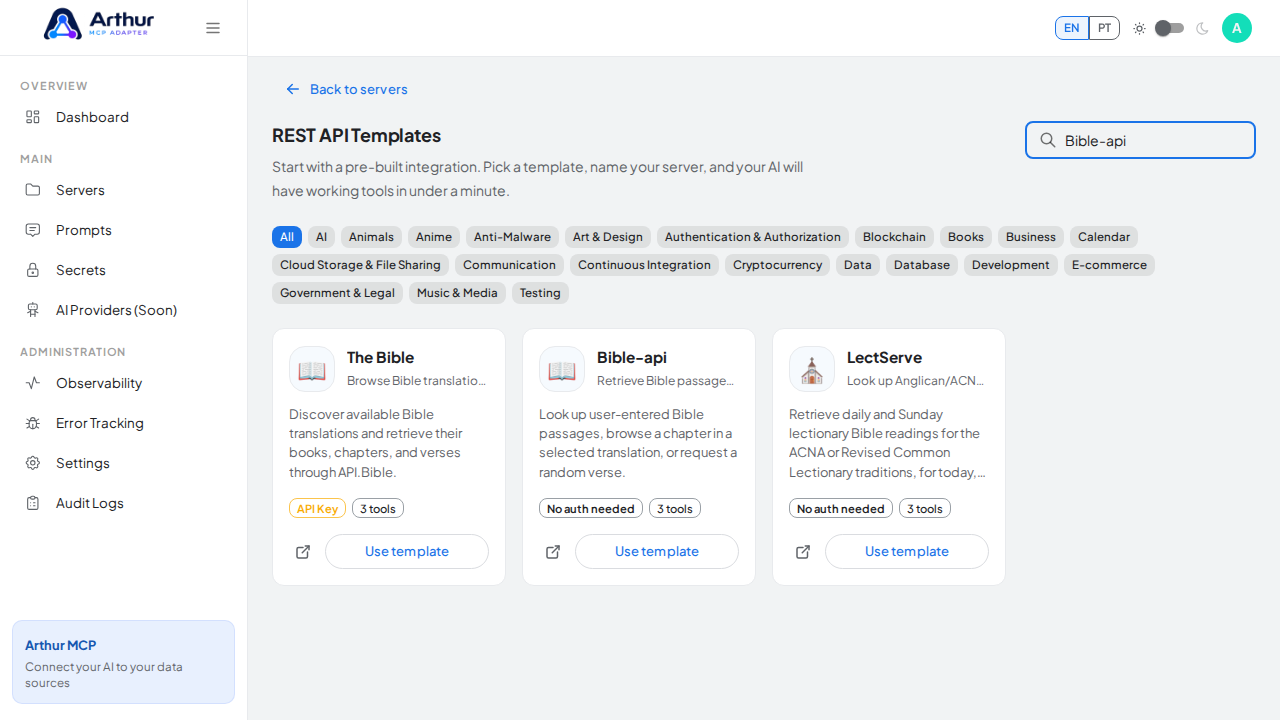Filter templates by Testing
Image resolution: width=1280 pixels, height=720 pixels.
coord(540,293)
